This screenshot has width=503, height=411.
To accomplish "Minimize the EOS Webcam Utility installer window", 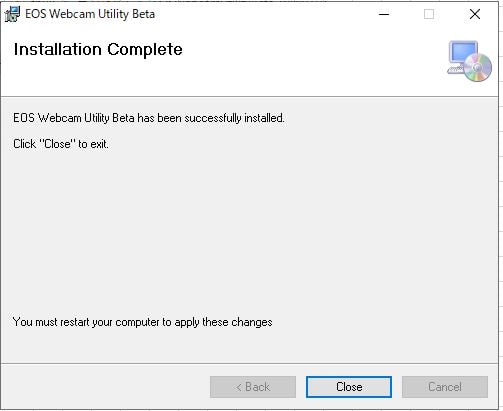I will [384, 14].
